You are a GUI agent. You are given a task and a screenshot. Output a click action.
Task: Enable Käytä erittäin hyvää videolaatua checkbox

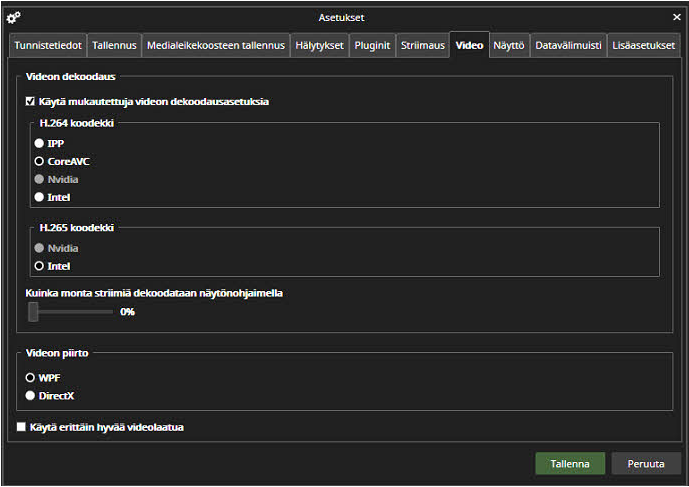22,427
